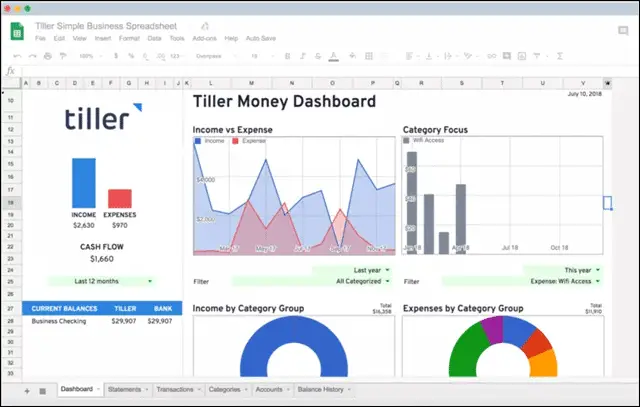Open text rotation options

pos(470,56)
